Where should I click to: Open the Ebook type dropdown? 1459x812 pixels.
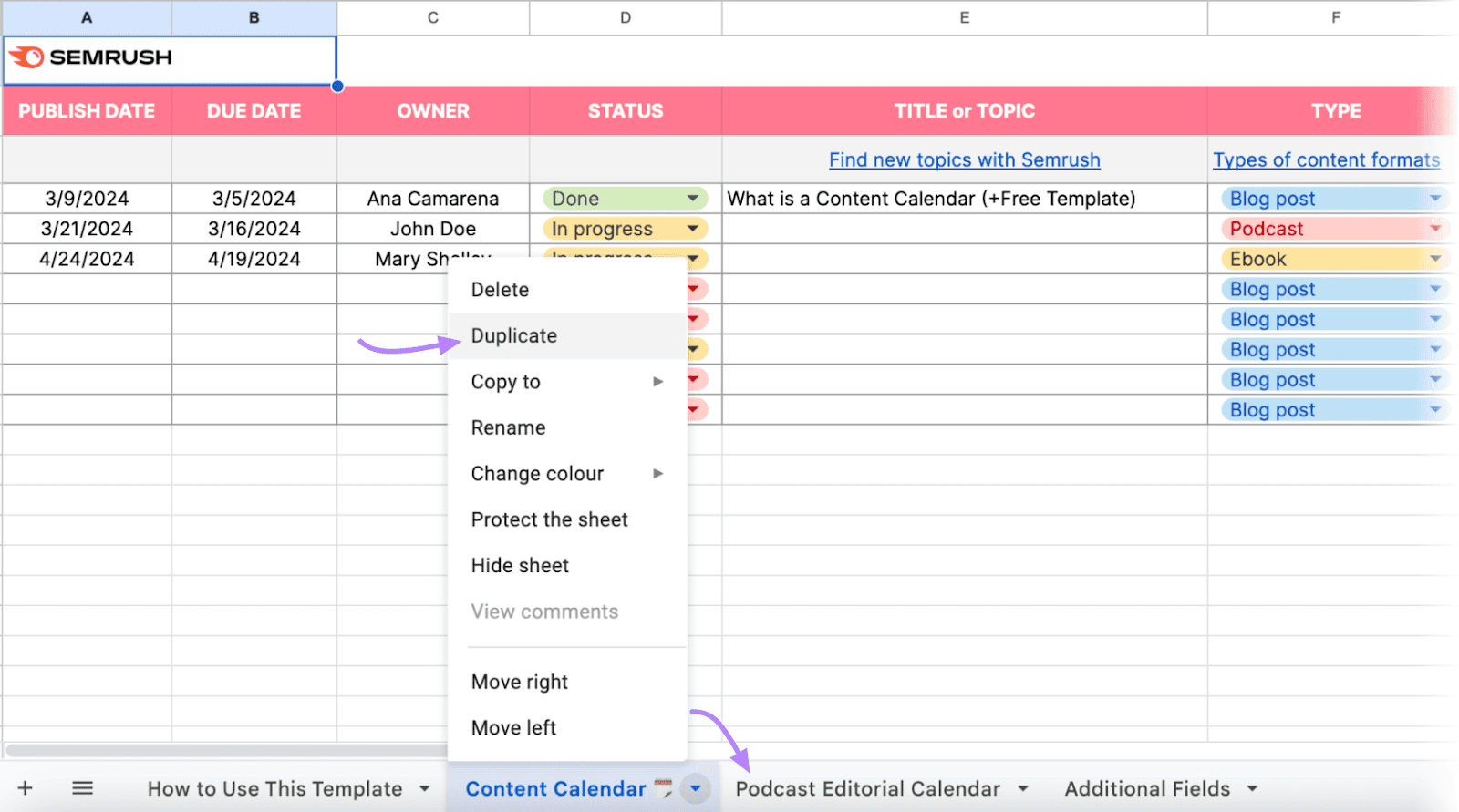point(1435,259)
